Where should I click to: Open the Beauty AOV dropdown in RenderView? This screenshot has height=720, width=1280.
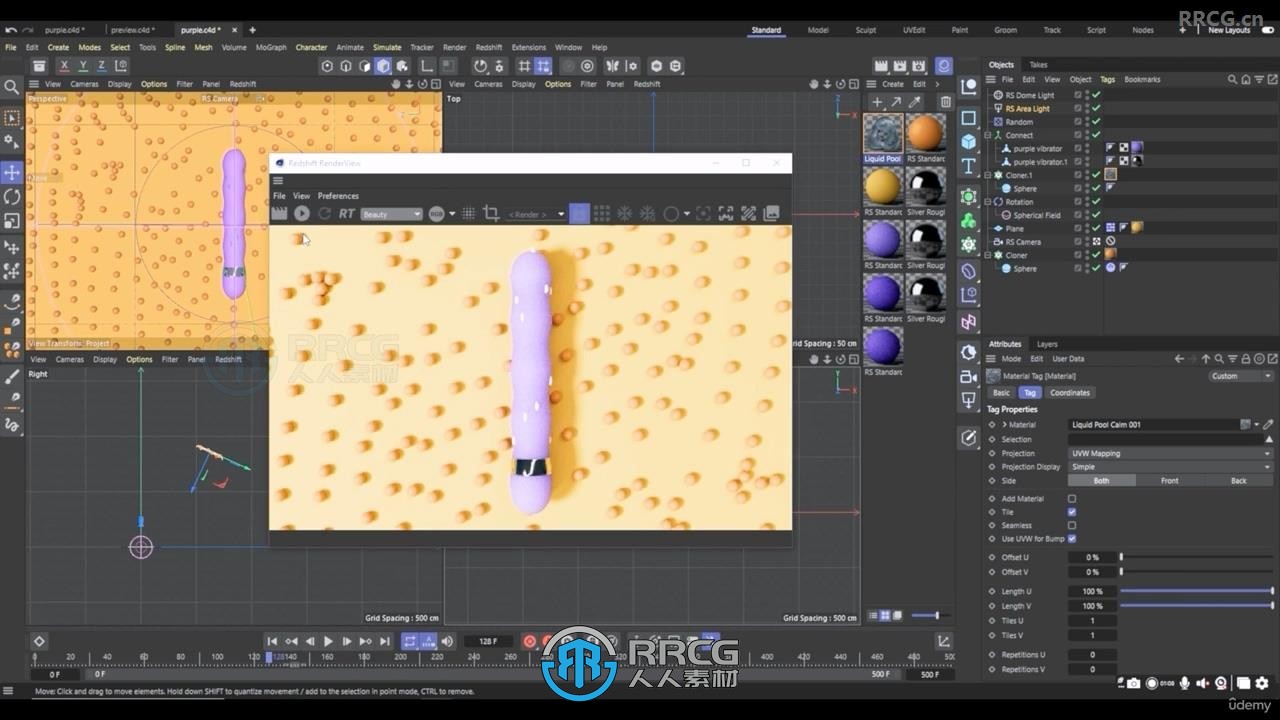click(391, 214)
